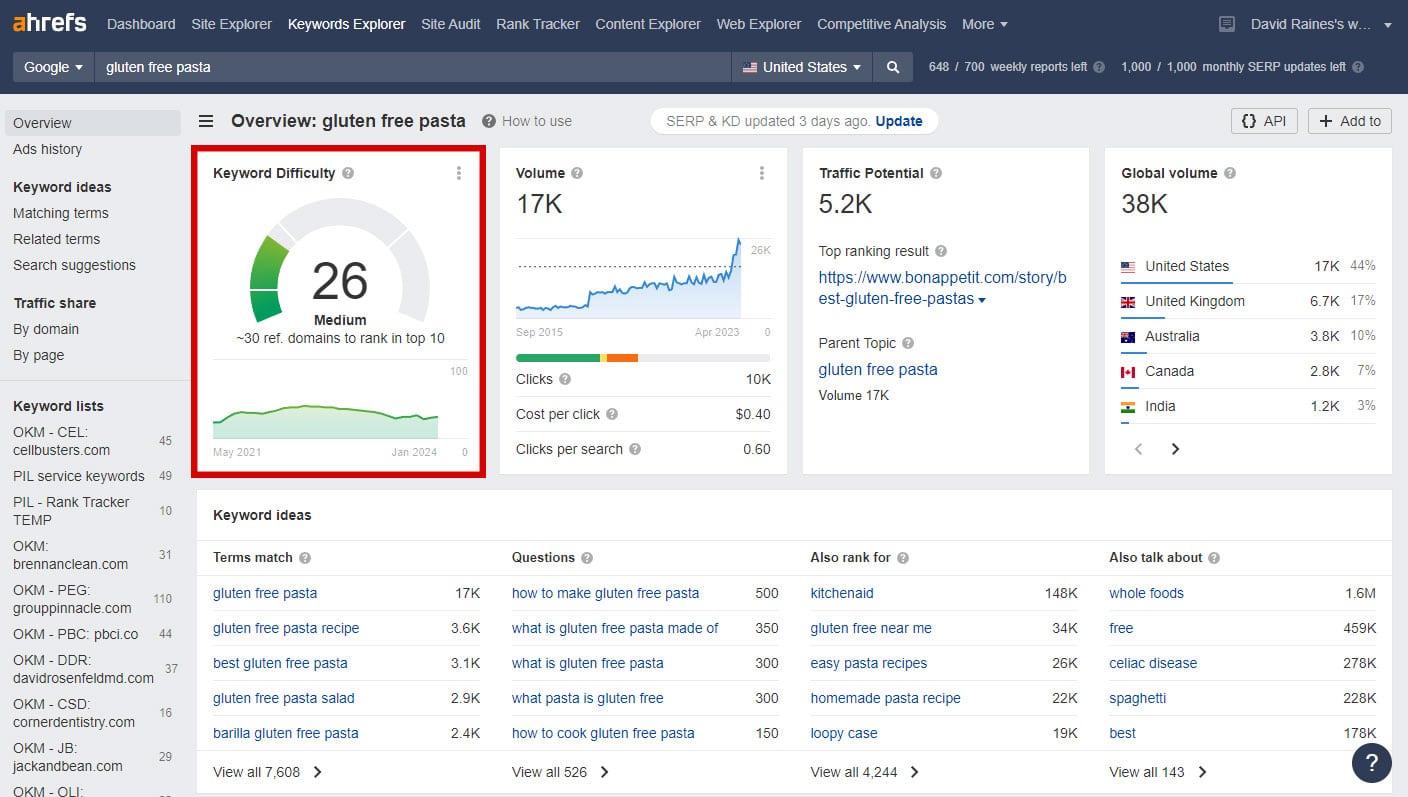Click the Add to button
Image resolution: width=1408 pixels, height=797 pixels.
coord(1350,121)
